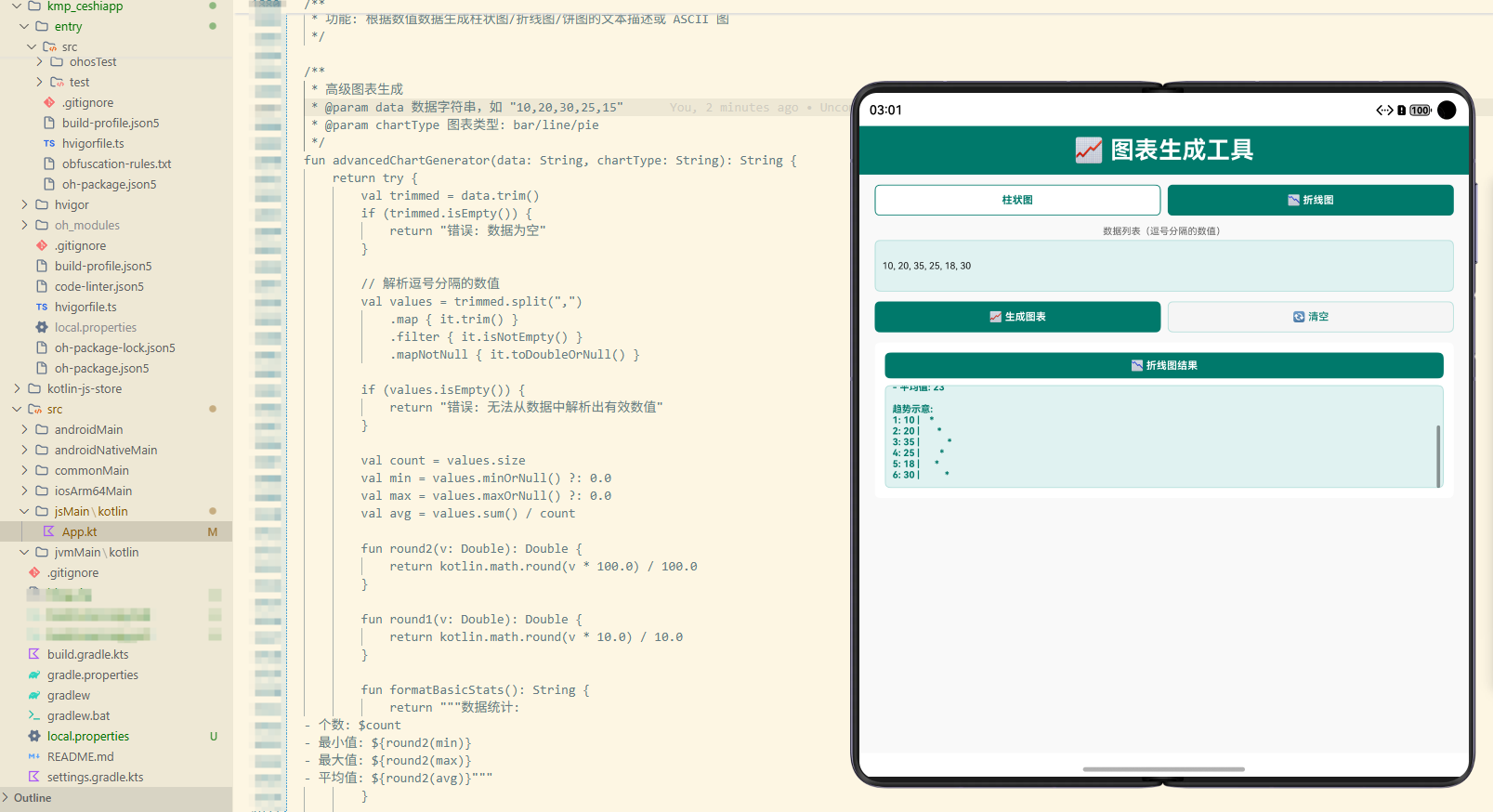Click the git icon of entry .gitignore
This screenshot has height=812, width=1493.
pyautogui.click(x=49, y=103)
